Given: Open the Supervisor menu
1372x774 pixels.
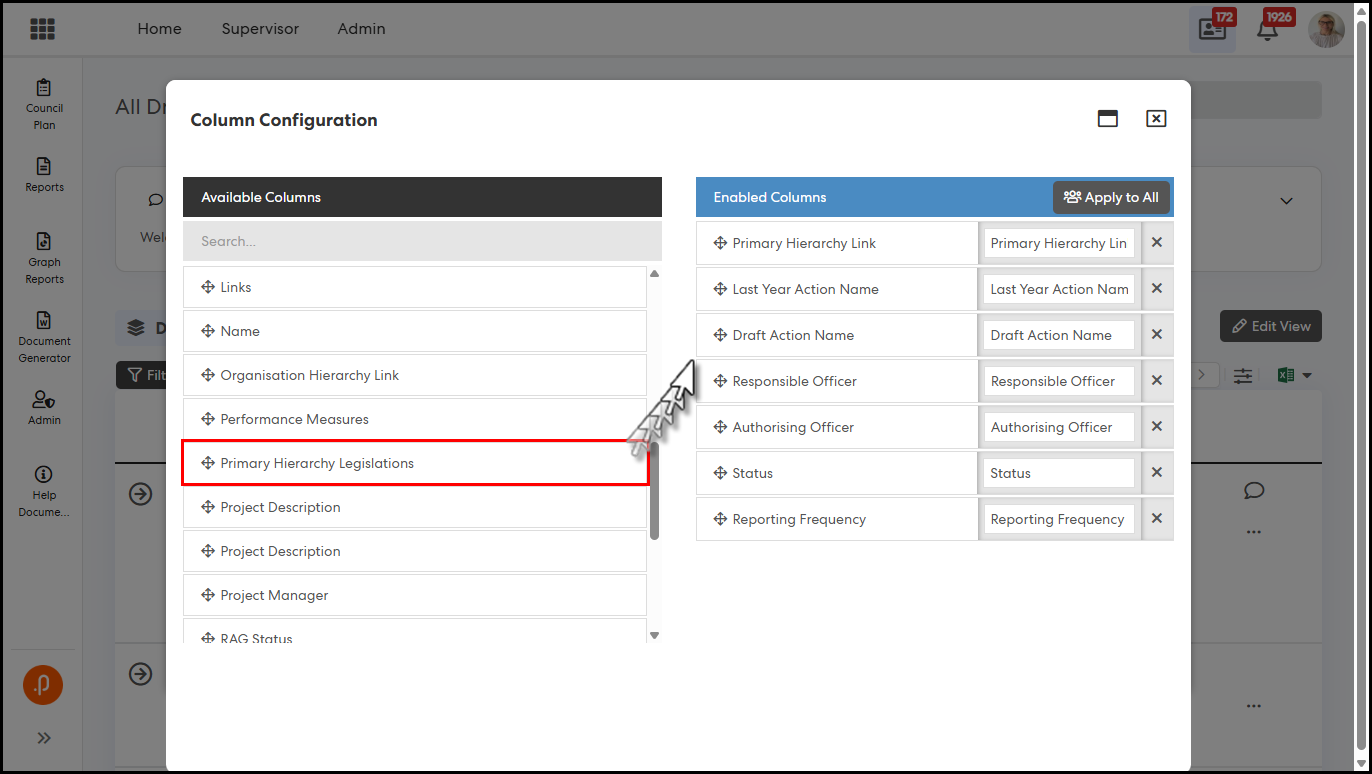Looking at the screenshot, I should point(260,29).
